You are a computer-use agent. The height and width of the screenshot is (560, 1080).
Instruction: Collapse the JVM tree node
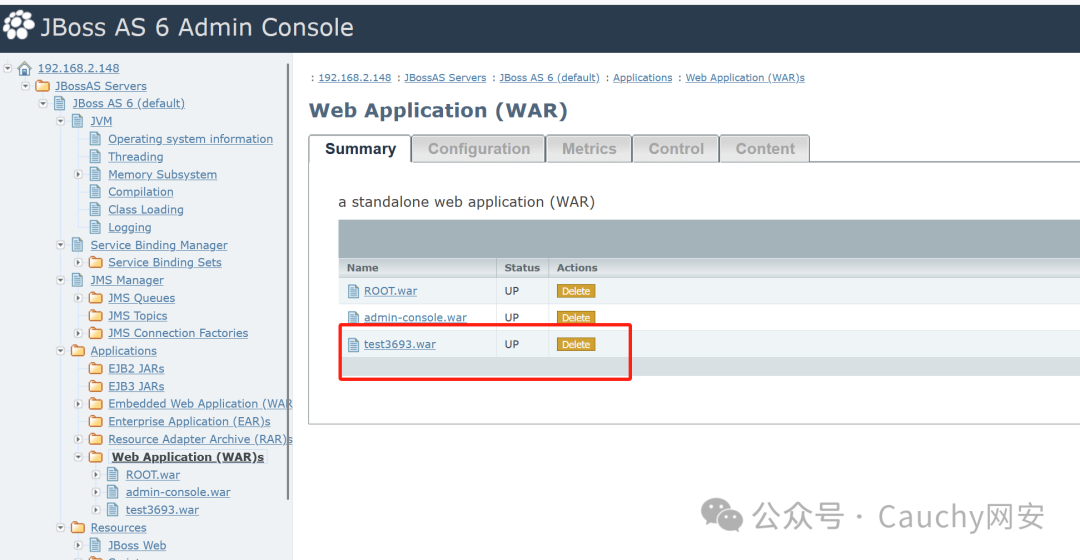(x=61, y=121)
